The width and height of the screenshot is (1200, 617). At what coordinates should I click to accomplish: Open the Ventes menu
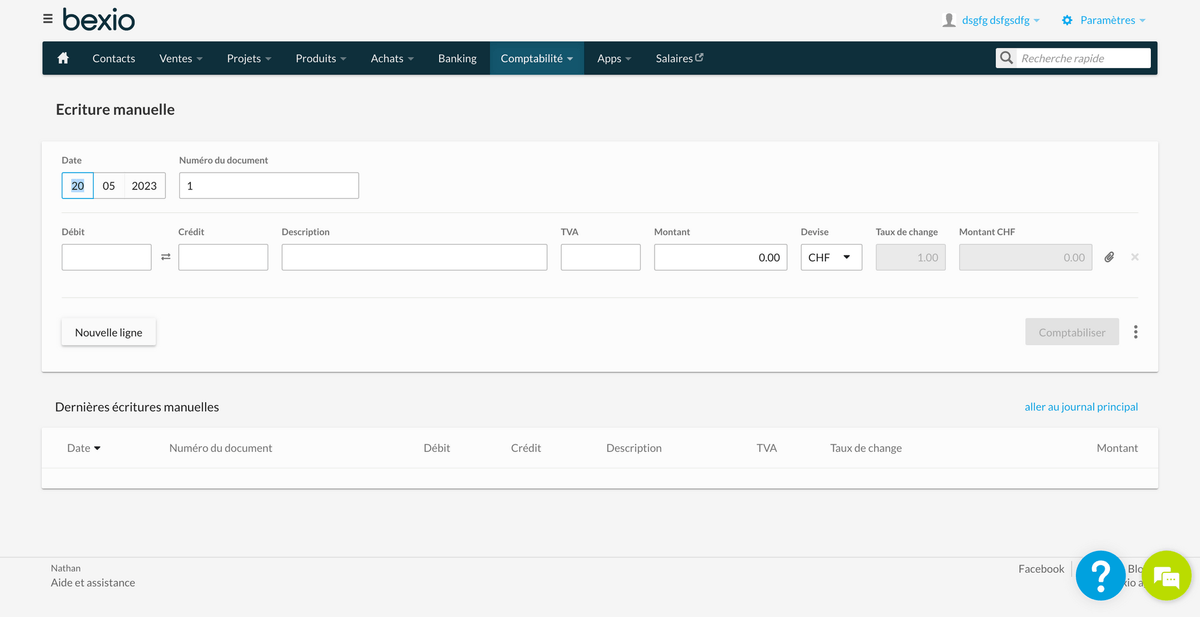pyautogui.click(x=180, y=58)
